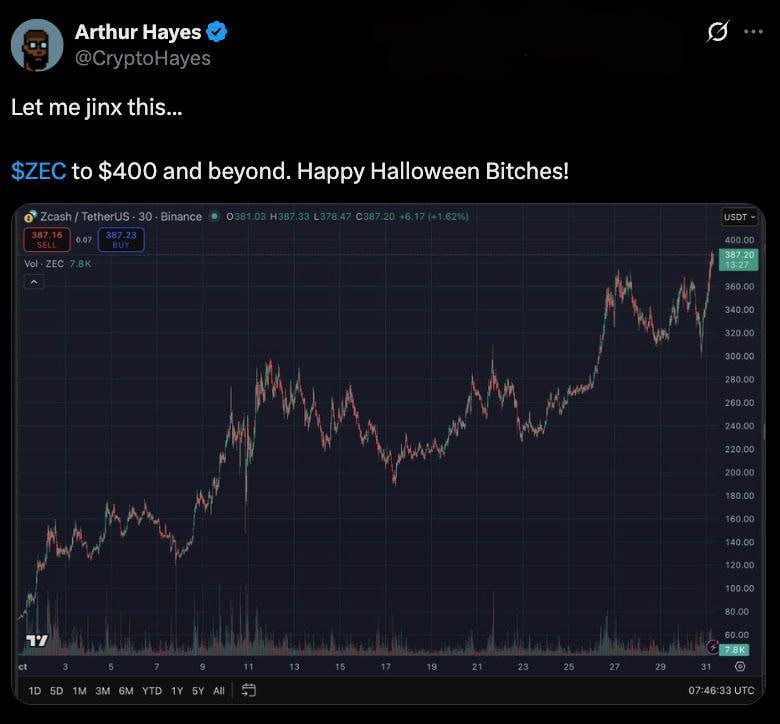Click Arthur Hayes' profile avatar
Screen dimensions: 780x724
[37, 45]
